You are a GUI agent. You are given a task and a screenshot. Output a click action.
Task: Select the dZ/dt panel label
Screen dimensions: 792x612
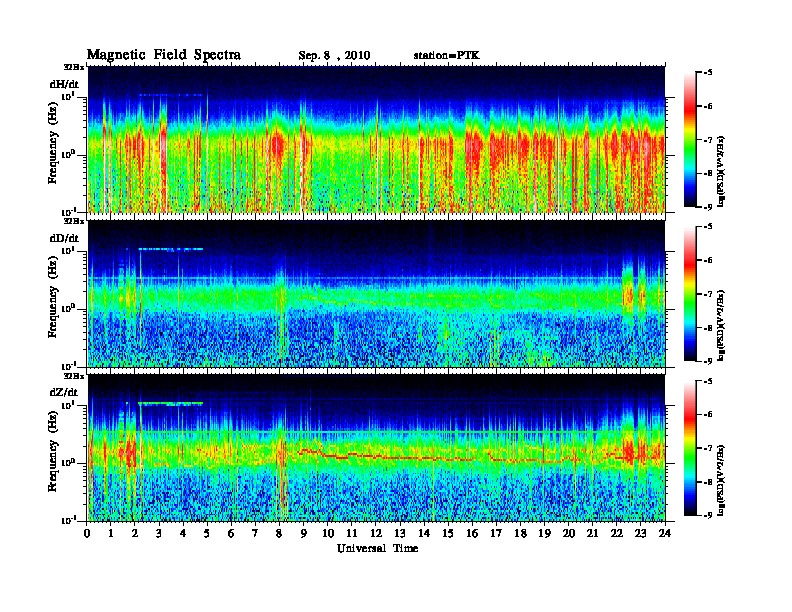coord(64,392)
